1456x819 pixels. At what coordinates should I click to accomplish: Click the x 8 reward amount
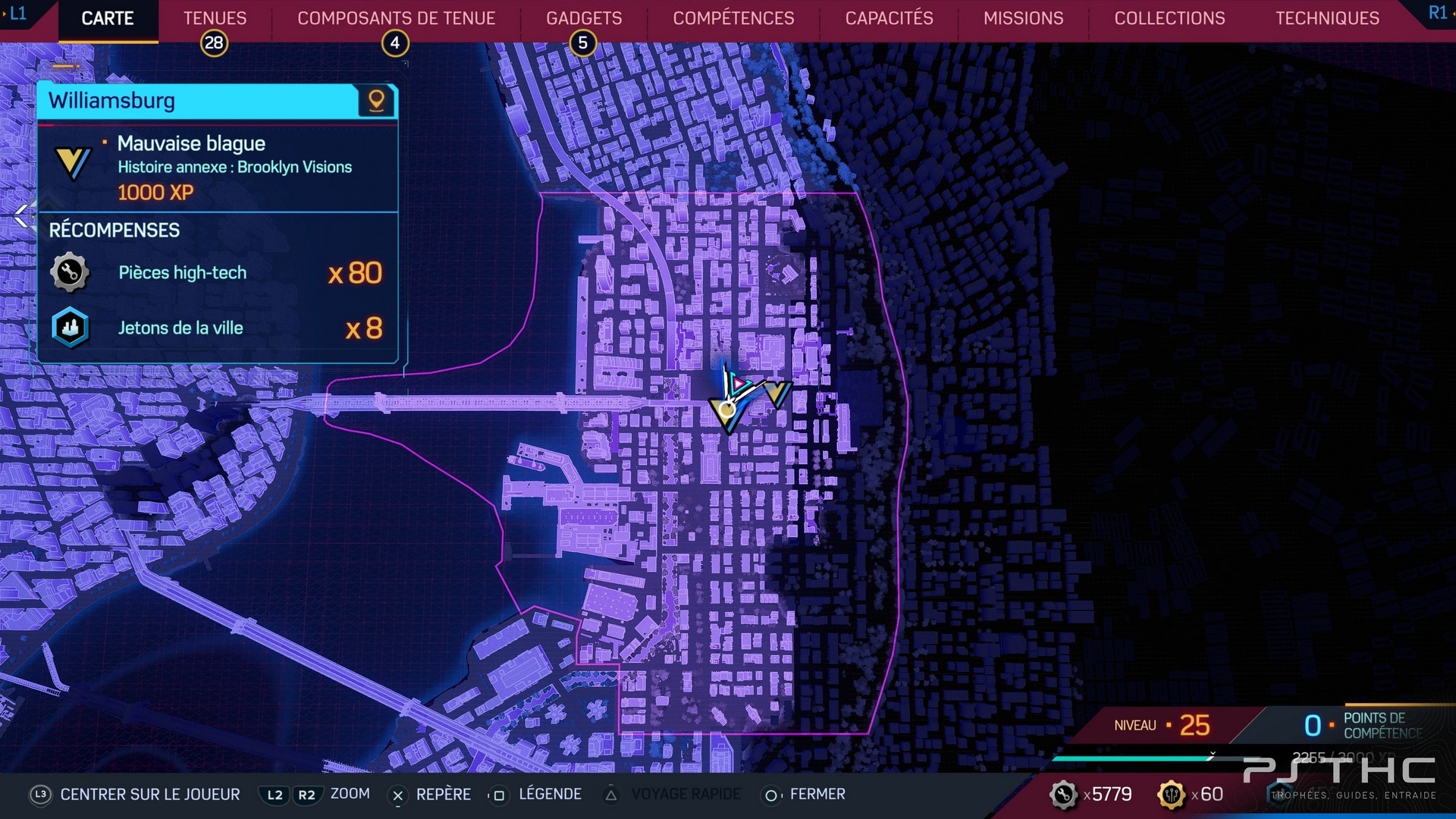tap(364, 328)
